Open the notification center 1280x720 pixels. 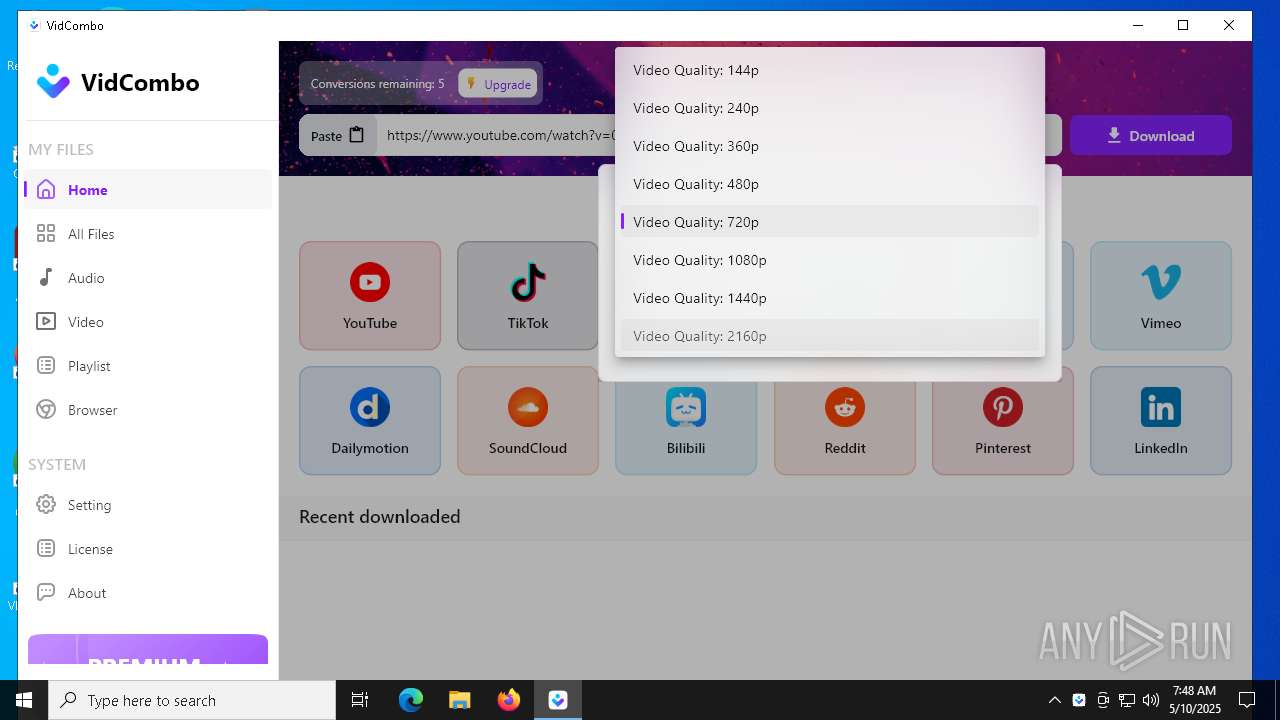pos(1247,700)
